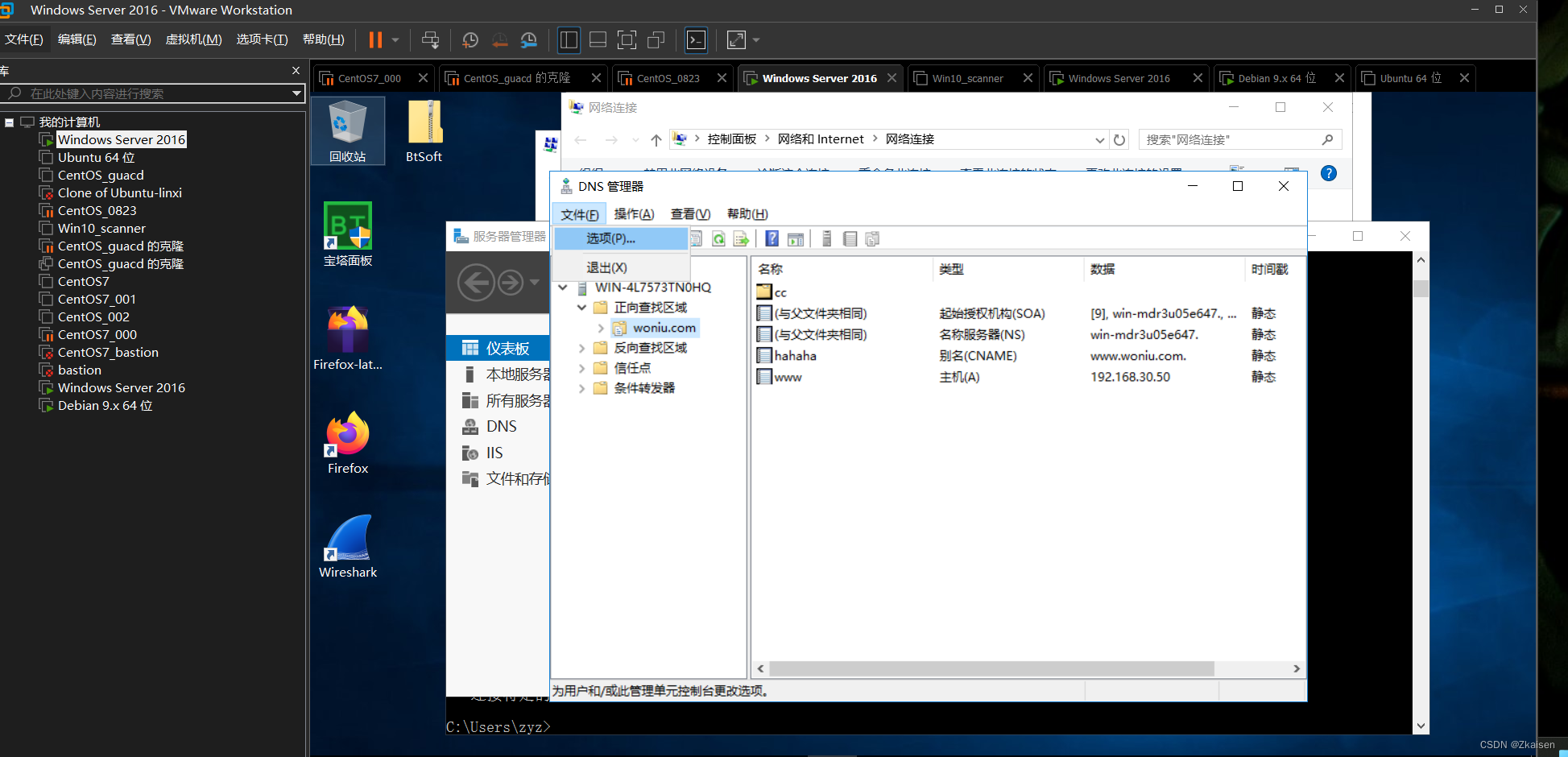Open the BtSoft zip folder on desktop

click(x=424, y=131)
